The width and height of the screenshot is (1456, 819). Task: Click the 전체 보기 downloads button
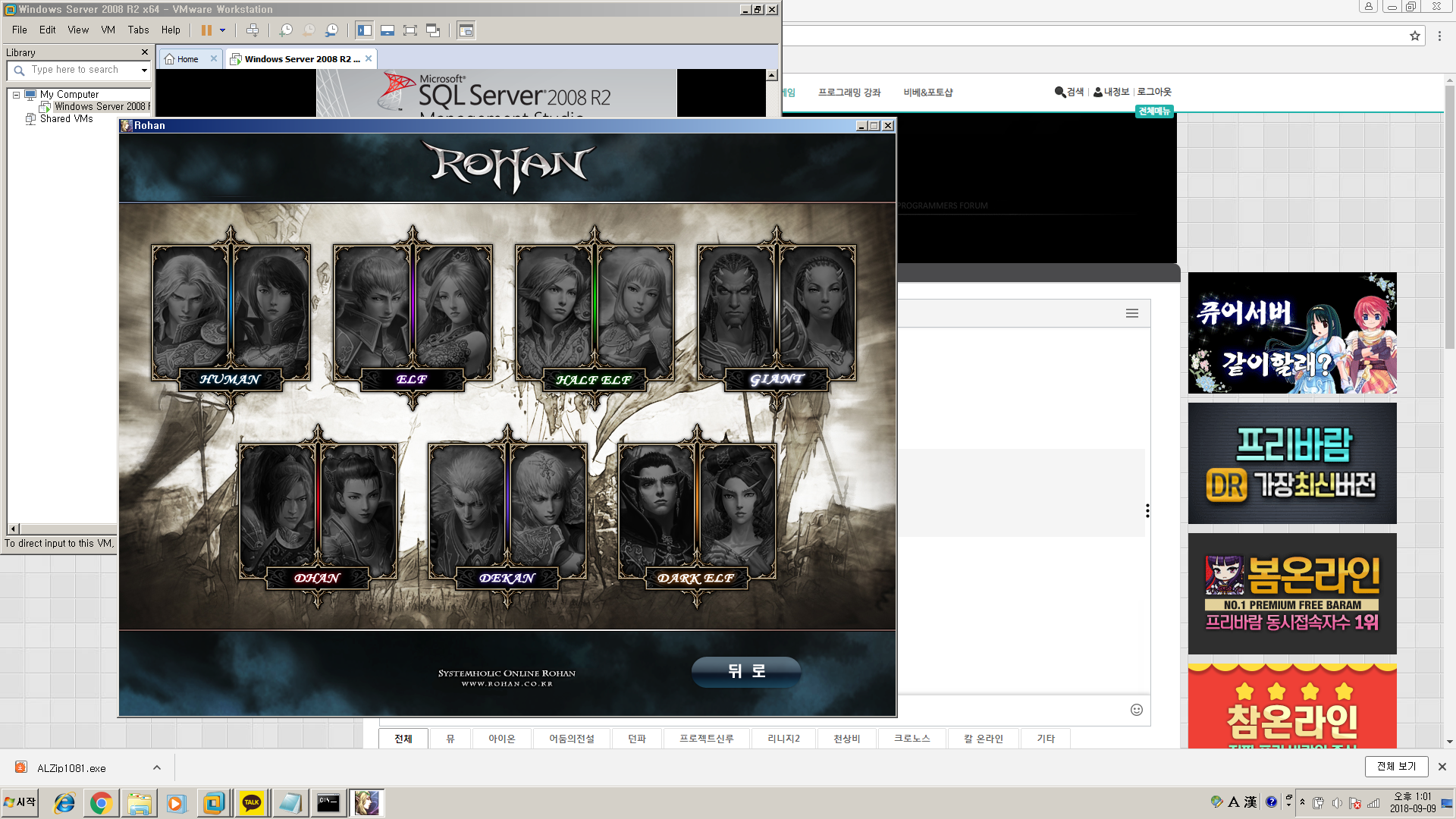click(x=1396, y=767)
